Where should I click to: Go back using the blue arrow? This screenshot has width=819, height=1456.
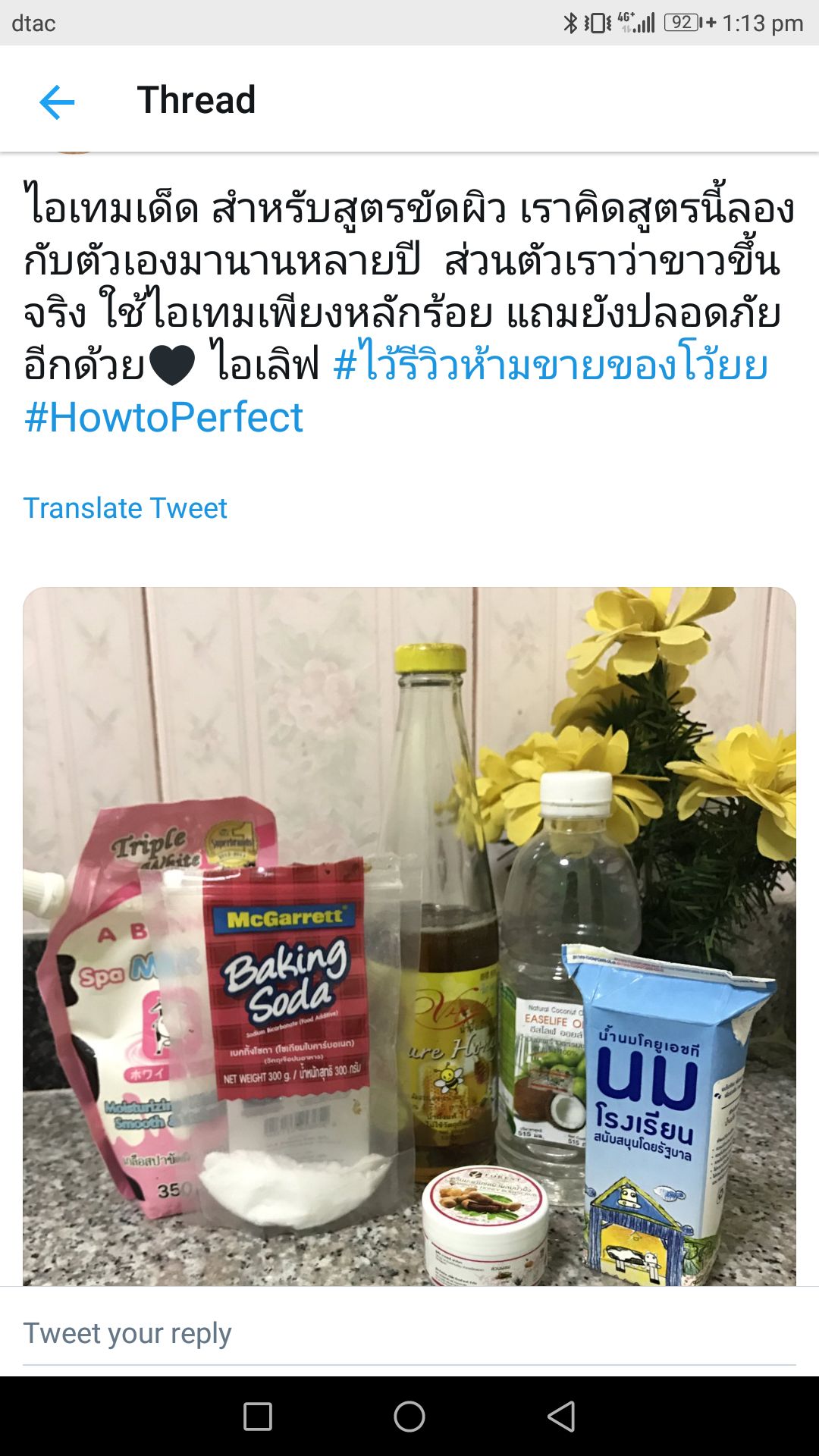57,102
